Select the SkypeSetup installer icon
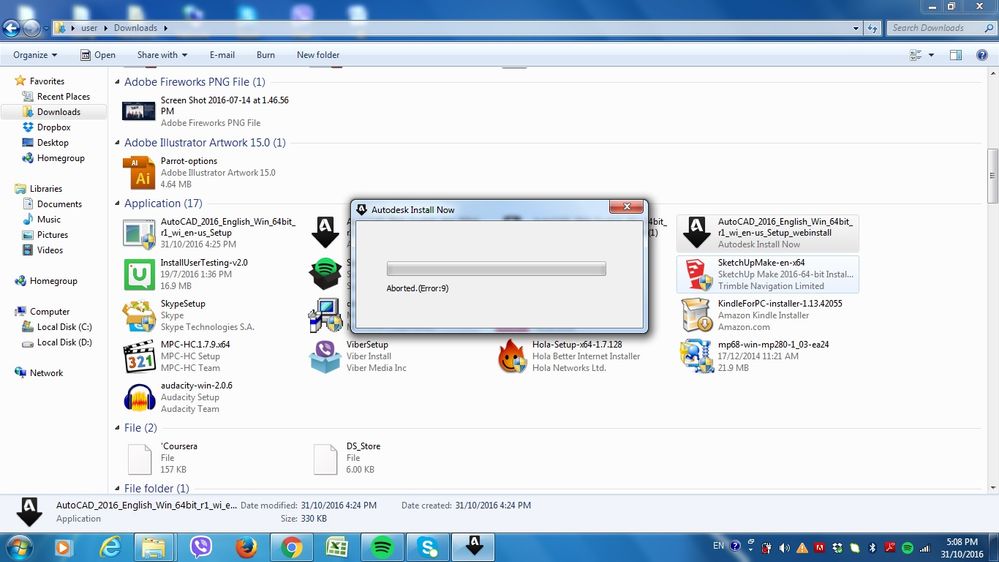 pos(139,316)
